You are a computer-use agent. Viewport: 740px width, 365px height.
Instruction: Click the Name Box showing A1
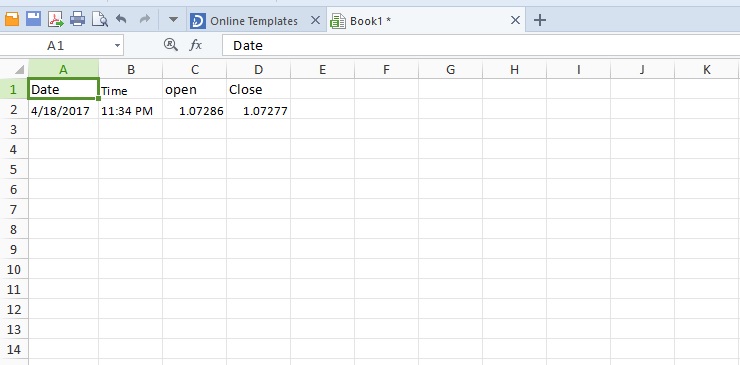(x=56, y=46)
